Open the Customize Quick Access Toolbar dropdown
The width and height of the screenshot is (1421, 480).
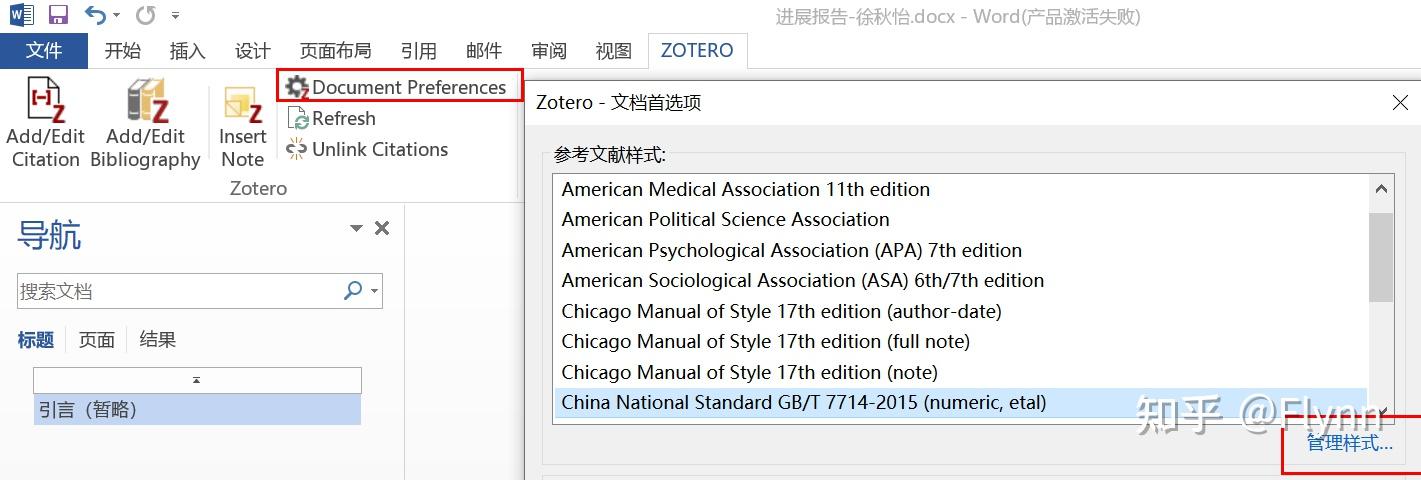click(x=176, y=16)
